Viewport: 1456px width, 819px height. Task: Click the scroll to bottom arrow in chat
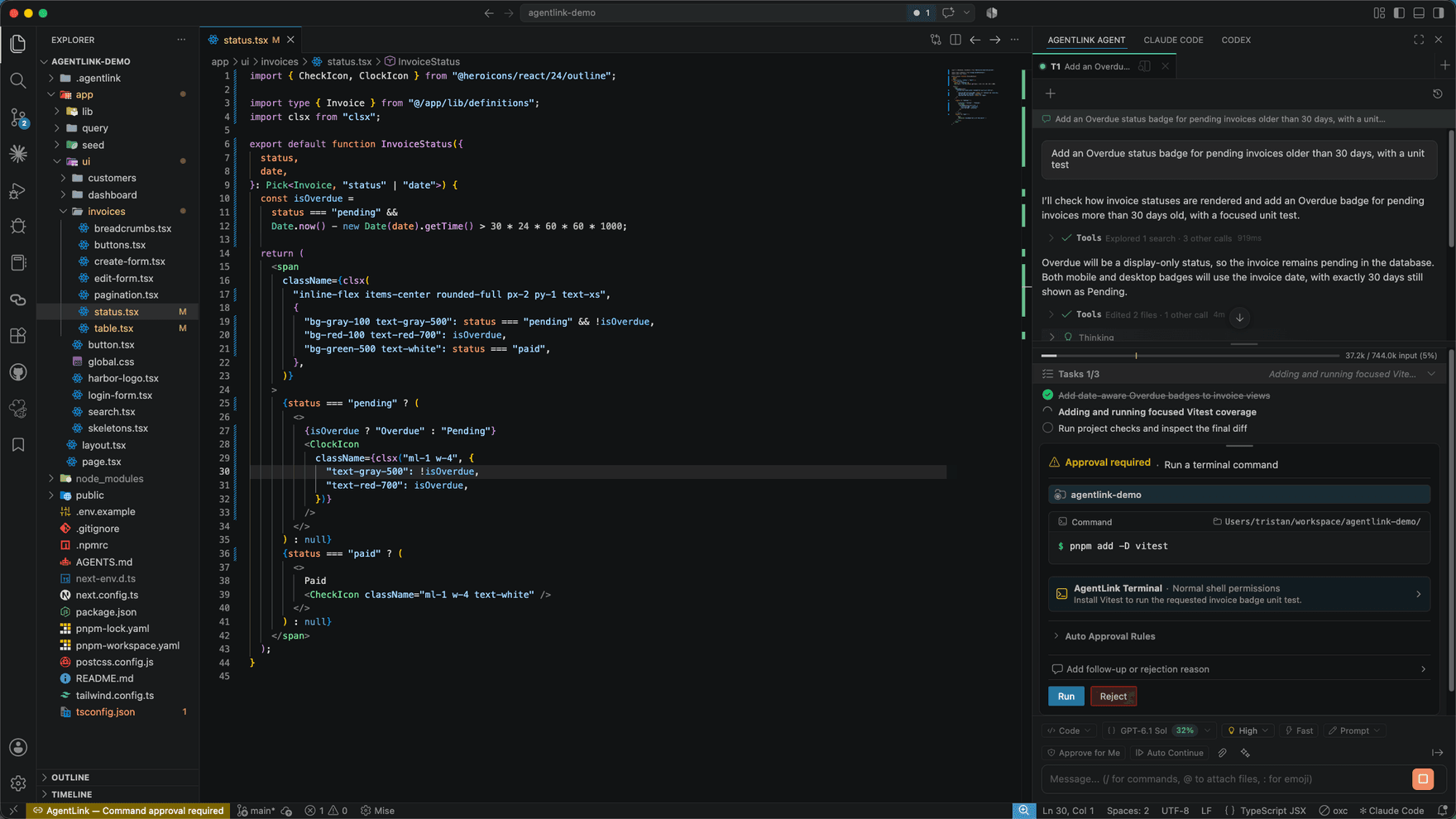tap(1239, 318)
